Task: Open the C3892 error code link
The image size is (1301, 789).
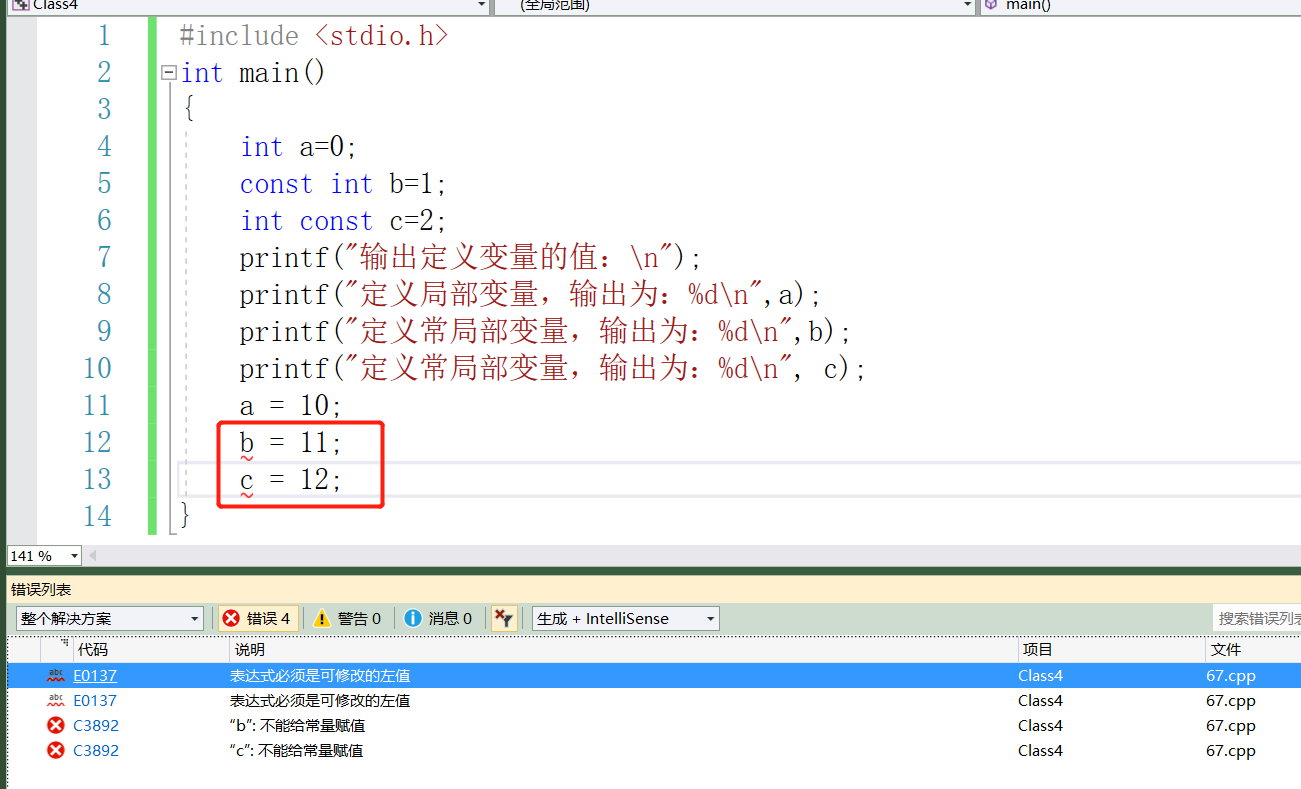Action: [94, 725]
